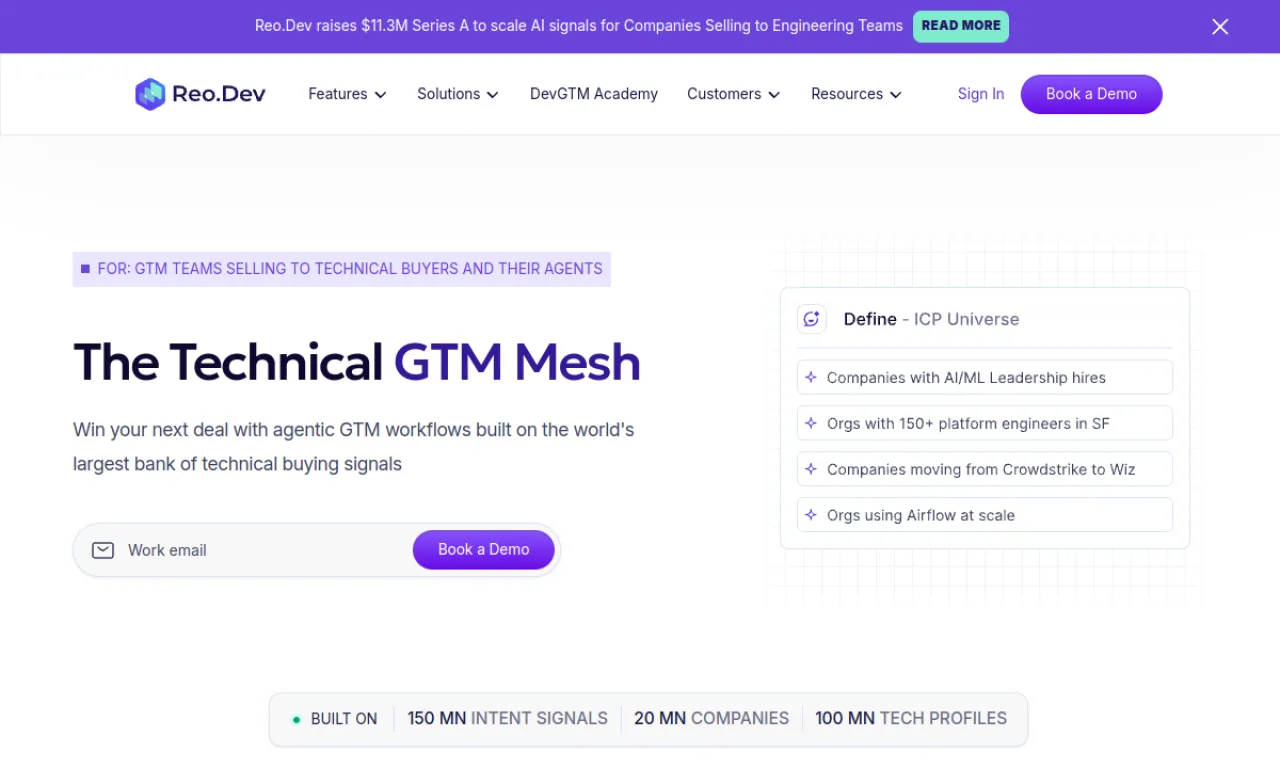Click the sparkle icon beside AI/ML Leadership hires
Screen dimensions: 1280x768
coord(811,378)
